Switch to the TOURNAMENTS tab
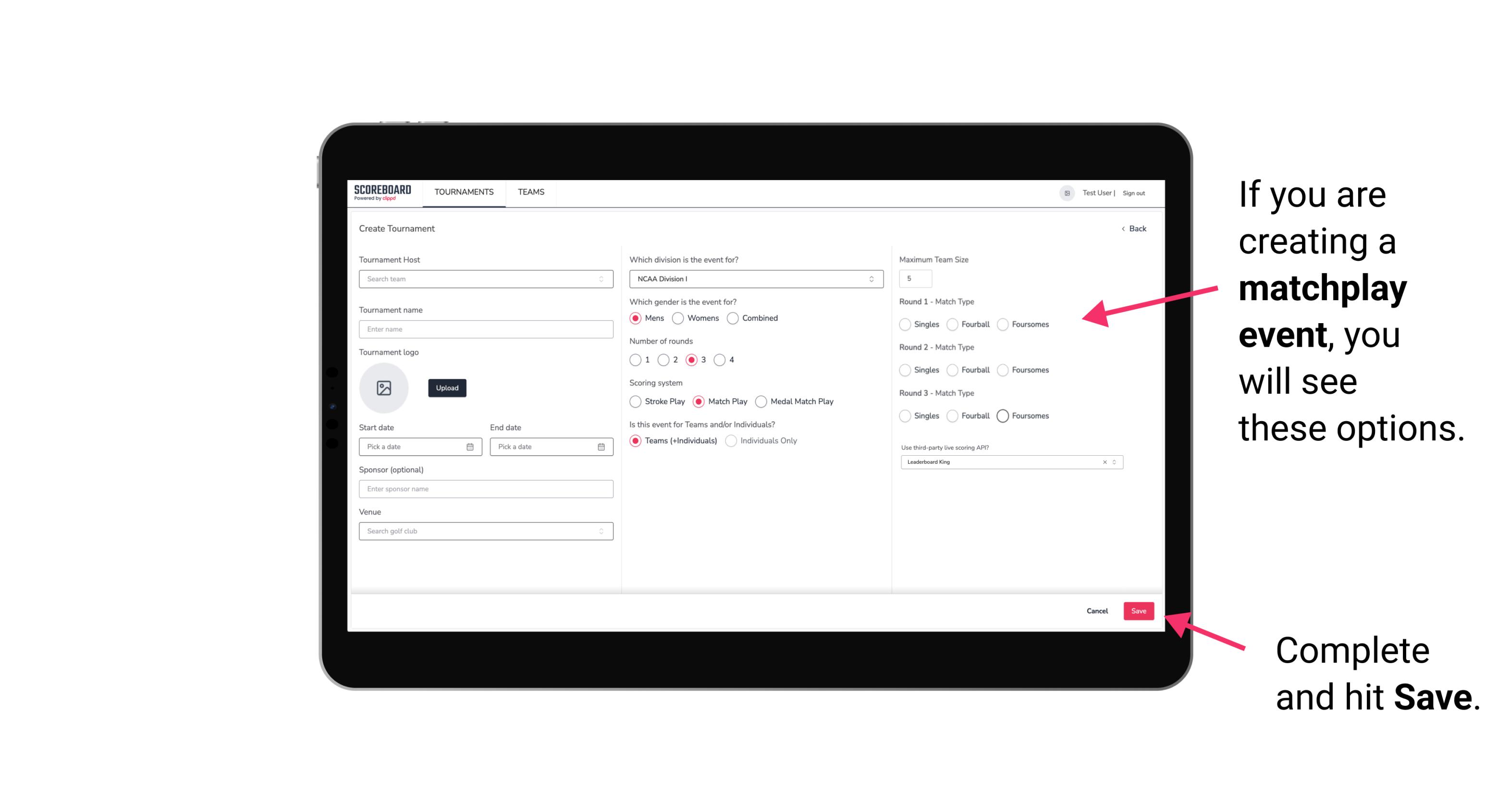 click(x=463, y=192)
